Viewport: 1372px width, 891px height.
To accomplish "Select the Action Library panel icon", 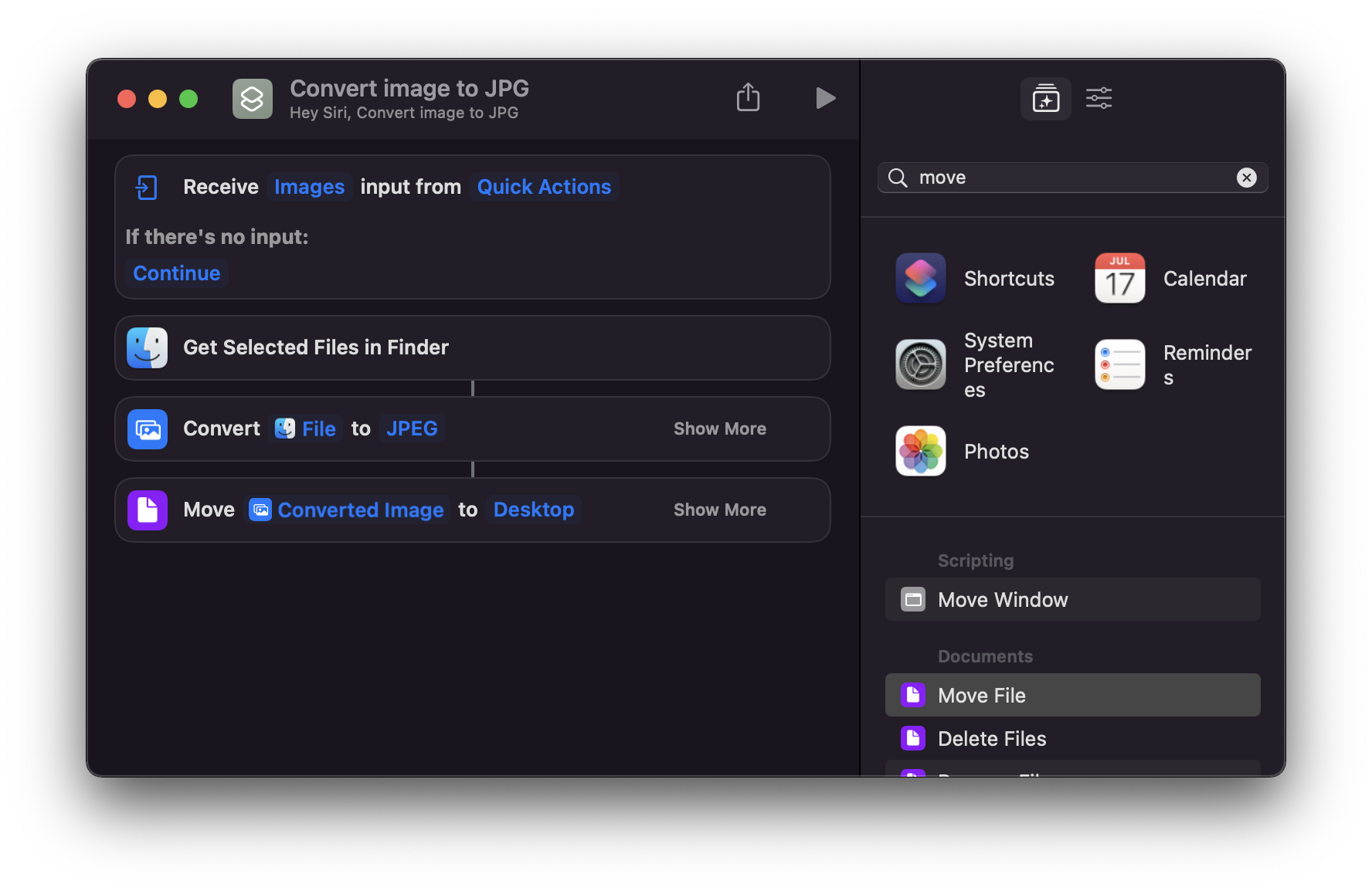I will [x=1045, y=98].
